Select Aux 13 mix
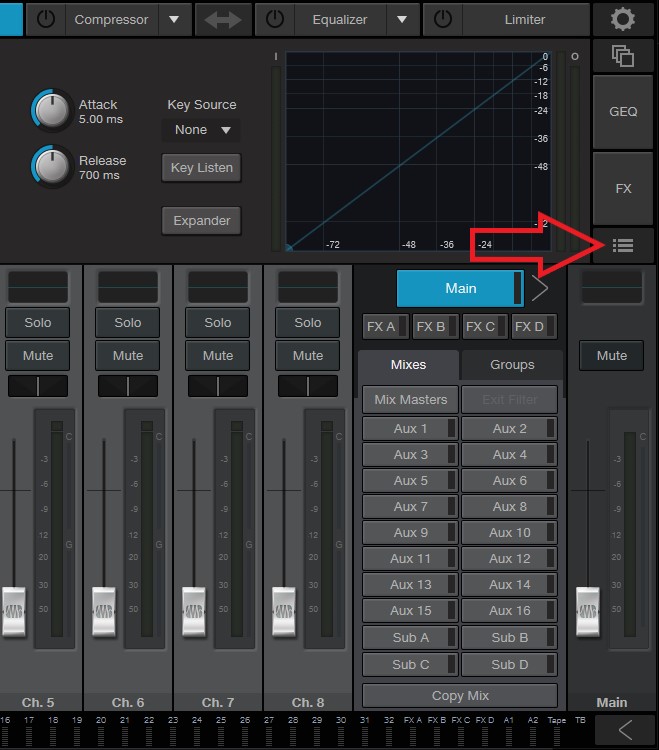This screenshot has width=659, height=750. [410, 585]
